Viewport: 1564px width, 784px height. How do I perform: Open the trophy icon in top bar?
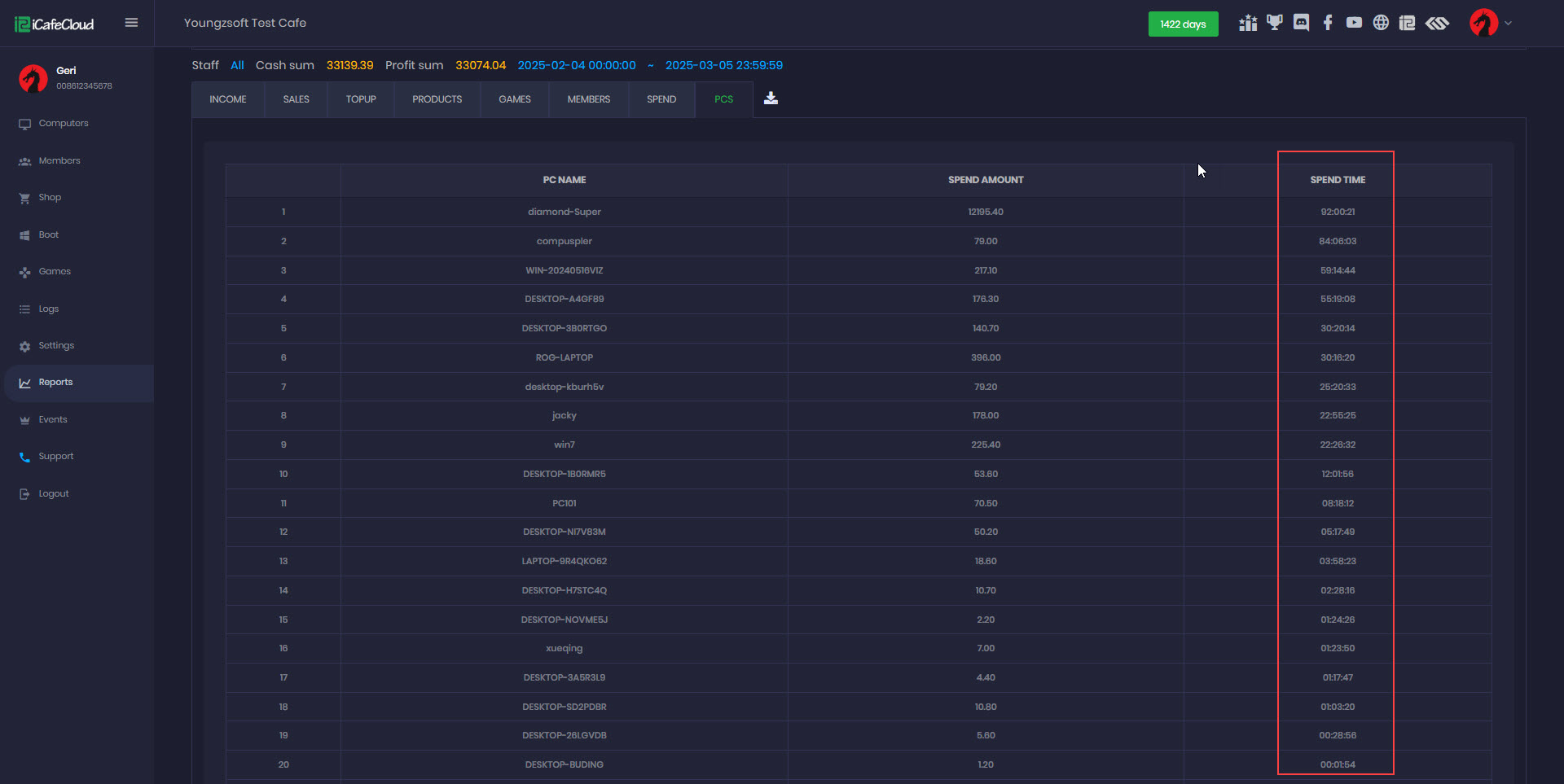[x=1274, y=24]
